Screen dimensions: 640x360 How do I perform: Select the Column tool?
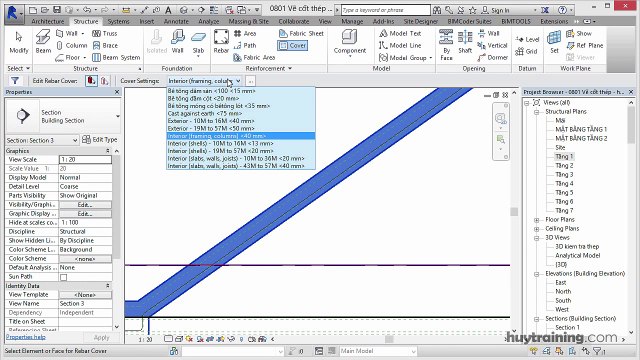72,45
